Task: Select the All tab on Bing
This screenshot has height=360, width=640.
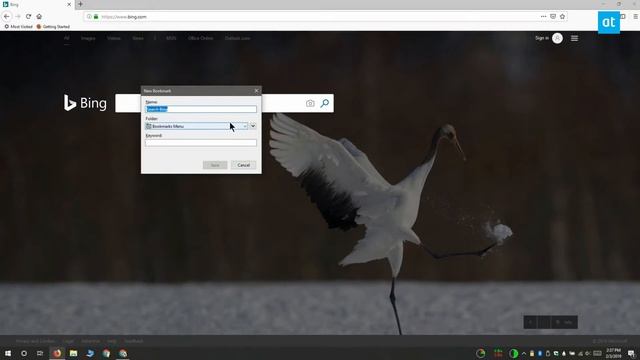Action: tap(67, 38)
